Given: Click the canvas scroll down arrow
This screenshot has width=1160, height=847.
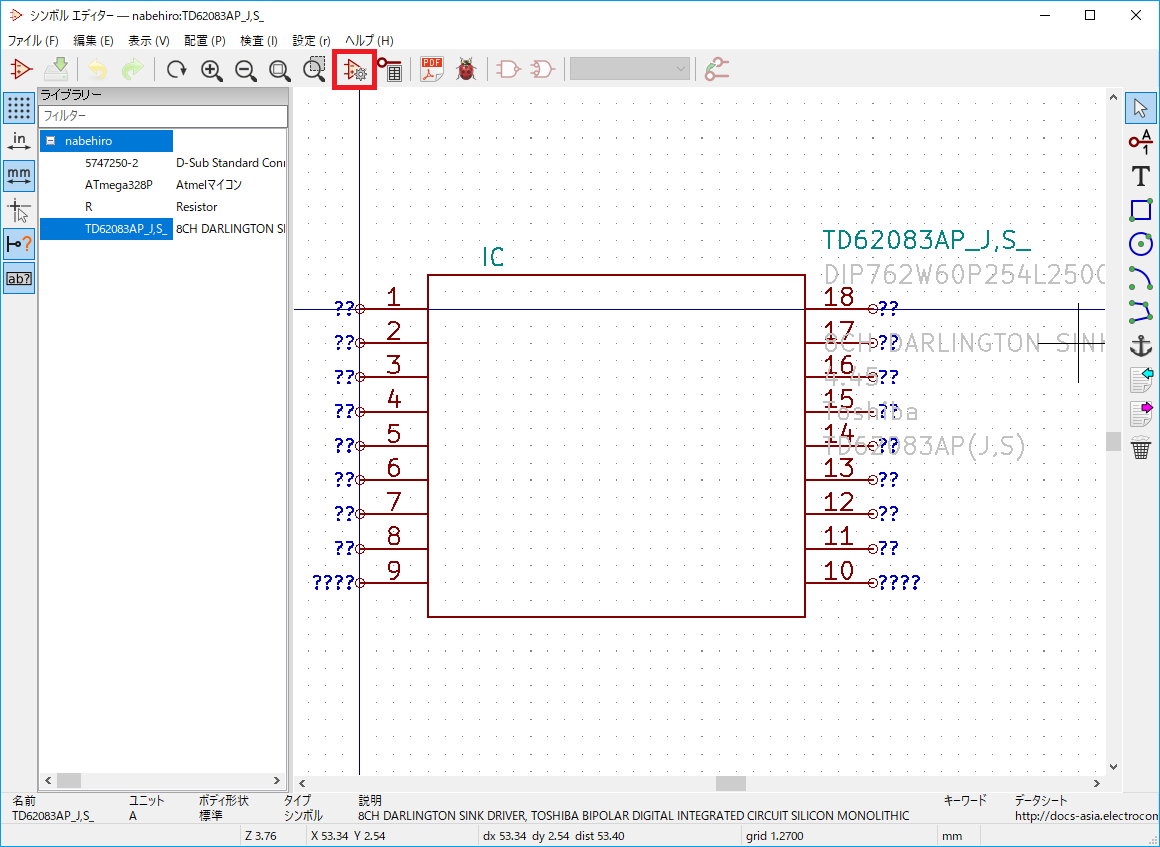Looking at the screenshot, I should [1113, 767].
